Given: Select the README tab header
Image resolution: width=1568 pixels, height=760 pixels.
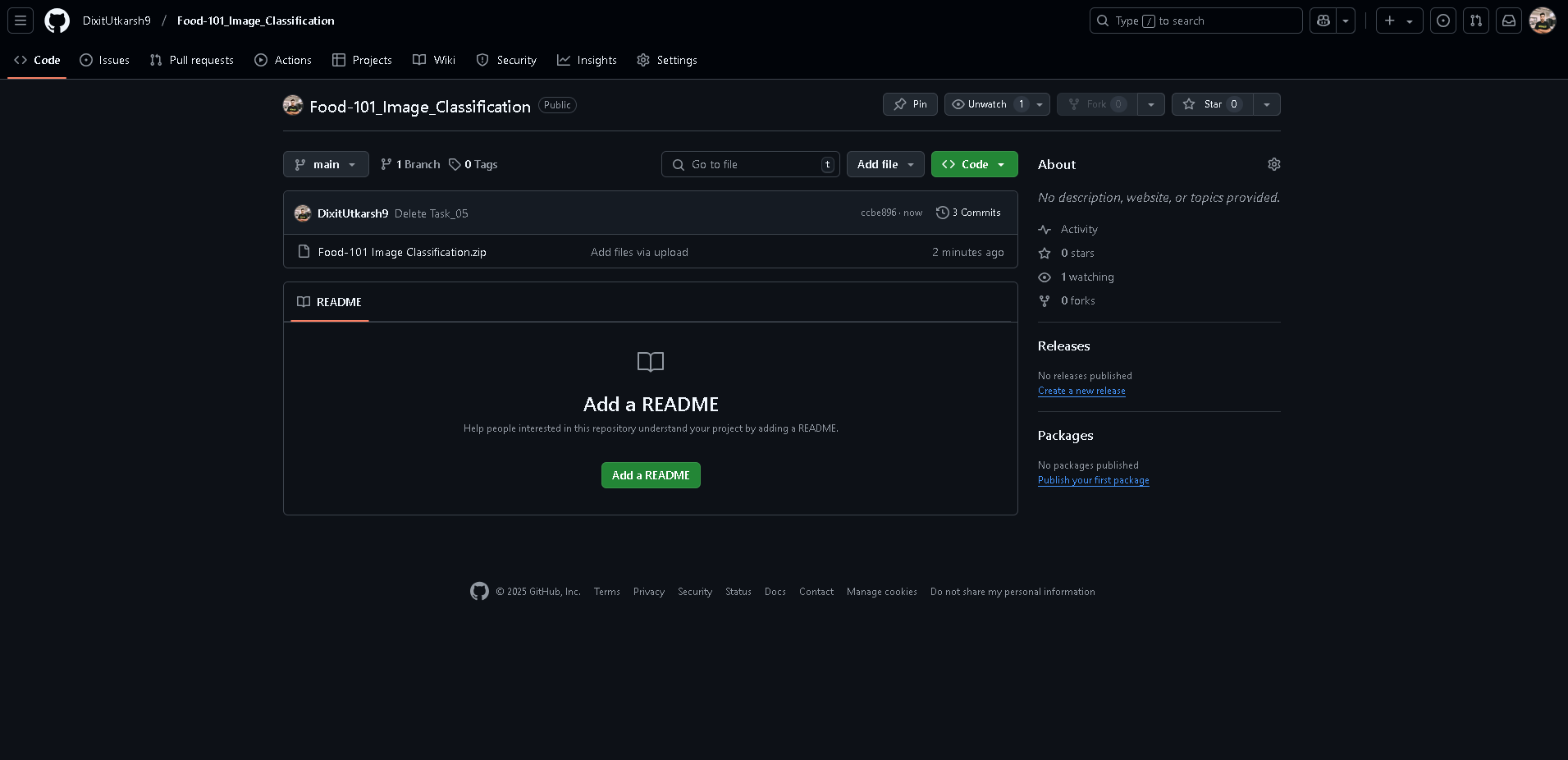Looking at the screenshot, I should pos(329,302).
